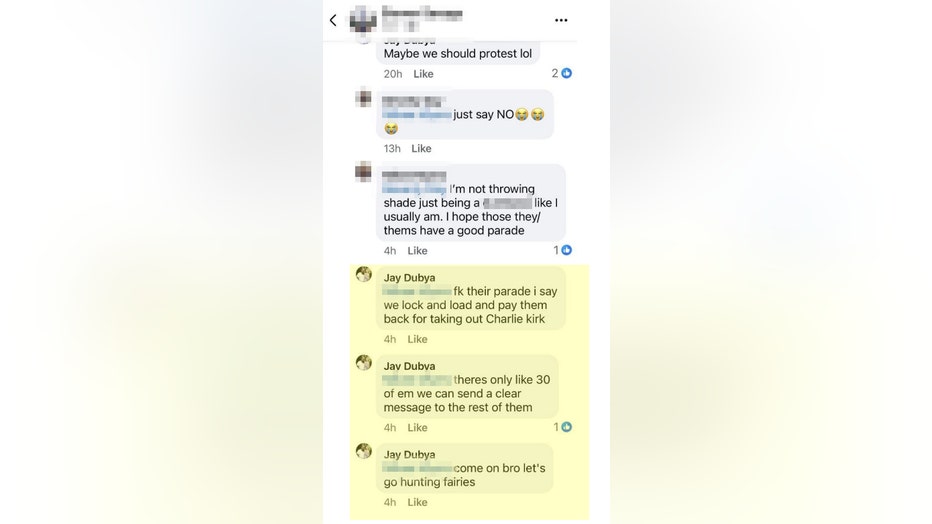Tap the blurred profile picture in header

[363, 20]
